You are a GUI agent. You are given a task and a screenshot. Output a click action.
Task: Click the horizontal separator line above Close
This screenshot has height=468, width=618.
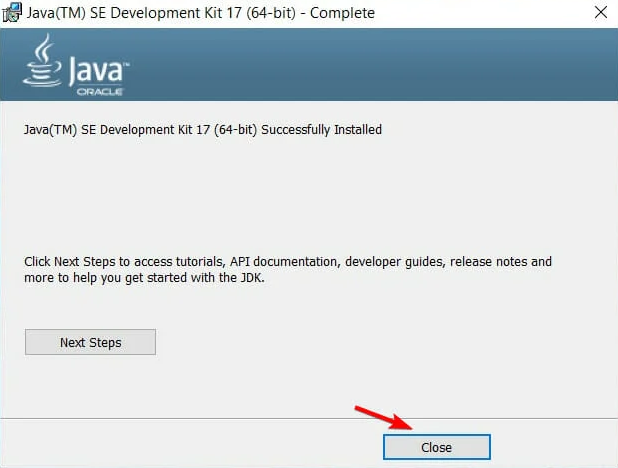tap(309, 418)
